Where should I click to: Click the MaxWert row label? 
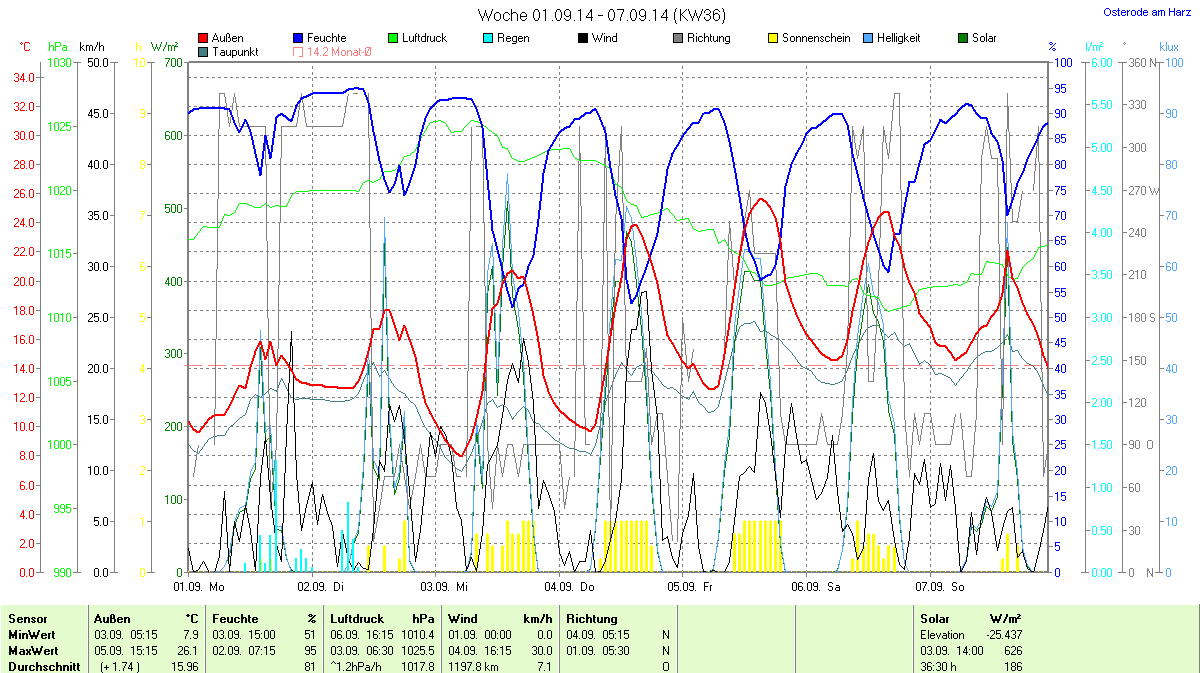coord(31,651)
